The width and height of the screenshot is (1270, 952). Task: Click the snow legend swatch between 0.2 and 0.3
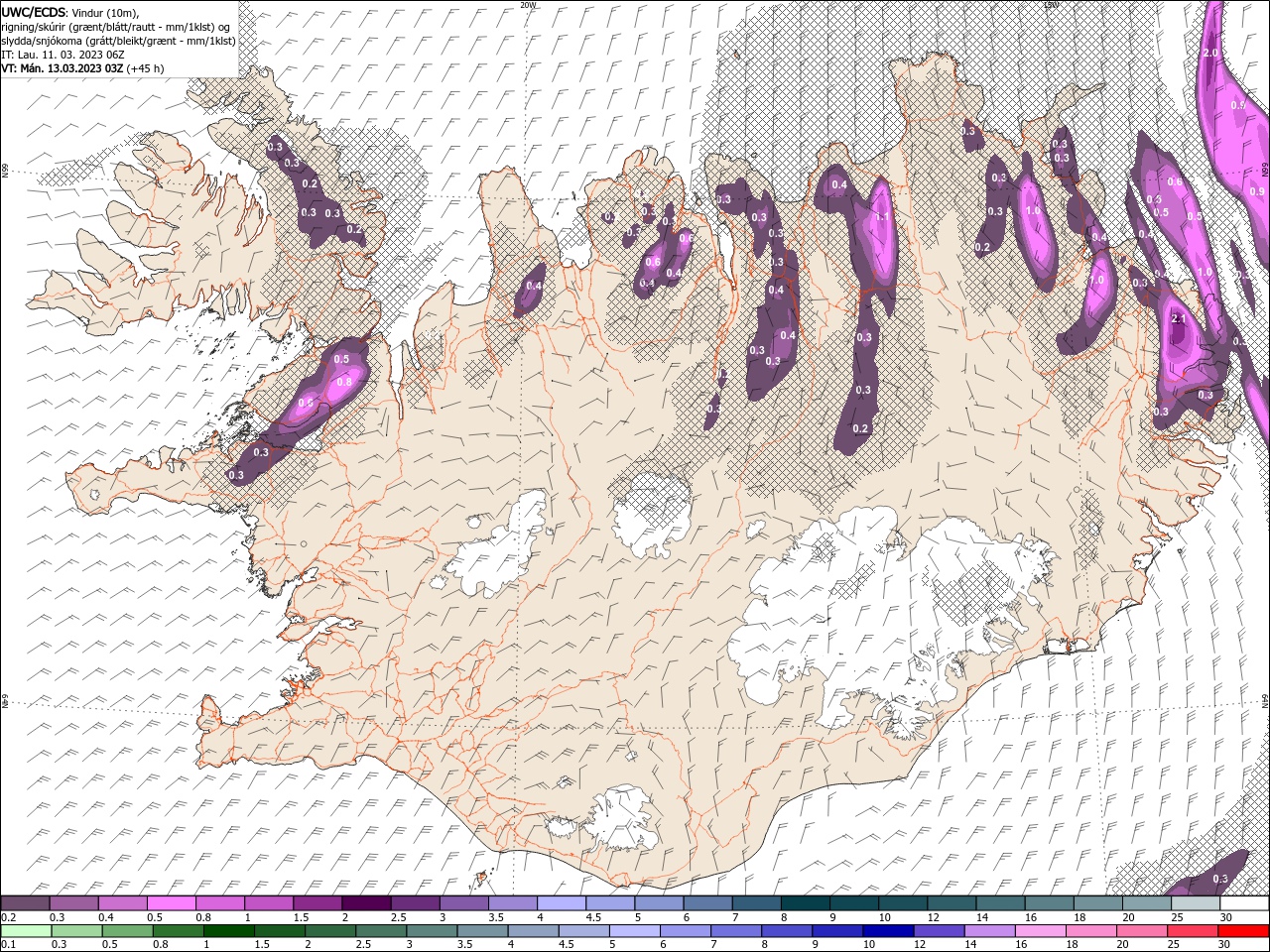(x=25, y=903)
